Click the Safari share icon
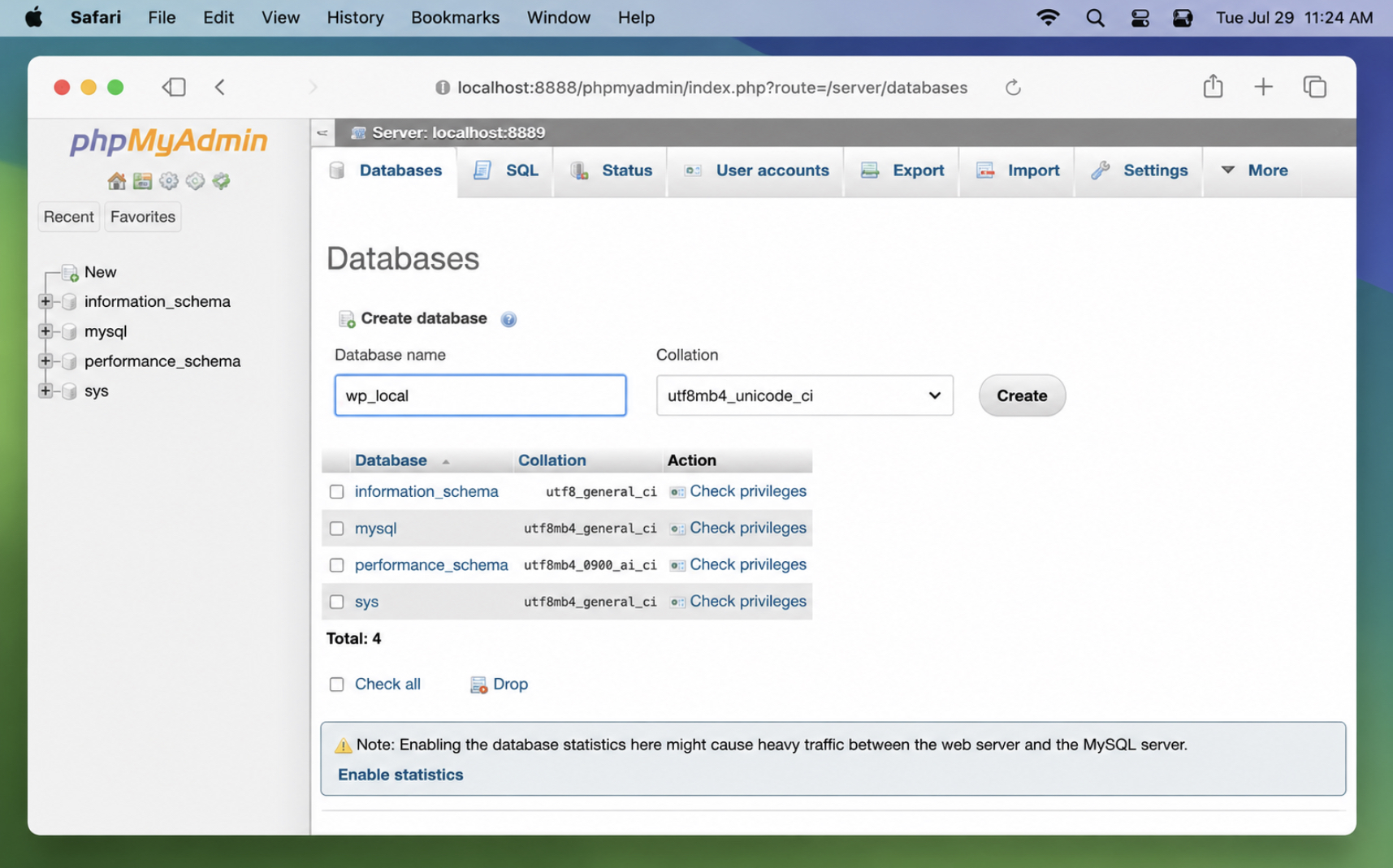This screenshot has width=1393, height=868. 1213,86
